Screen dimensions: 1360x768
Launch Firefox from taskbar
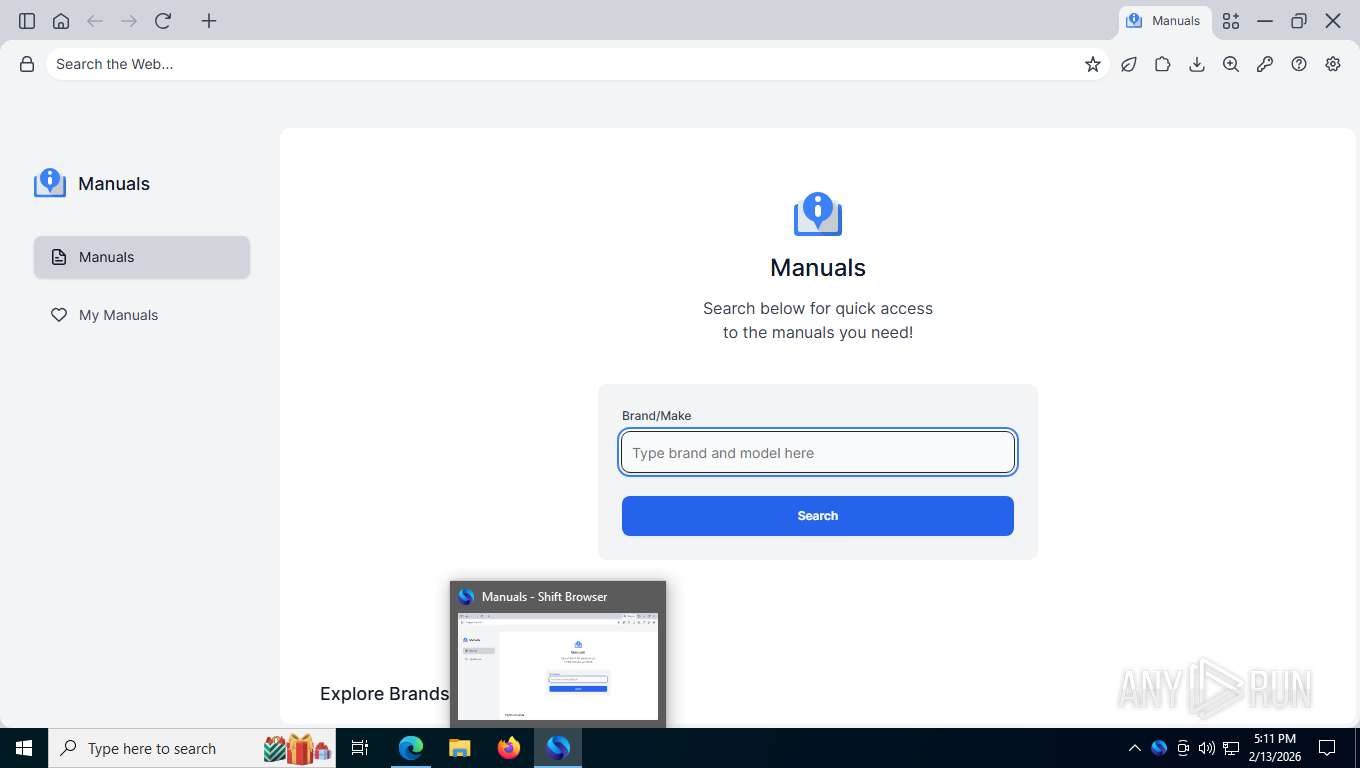click(509, 748)
